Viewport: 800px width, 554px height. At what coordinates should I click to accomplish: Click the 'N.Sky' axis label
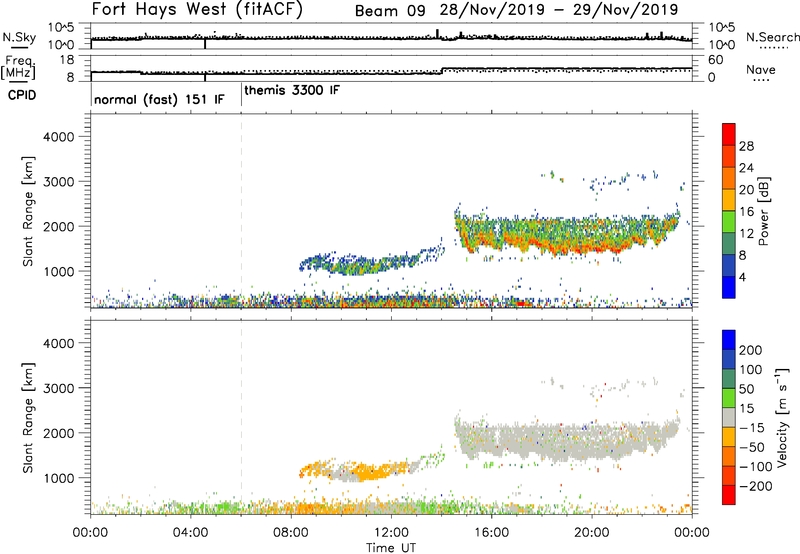coord(19,37)
